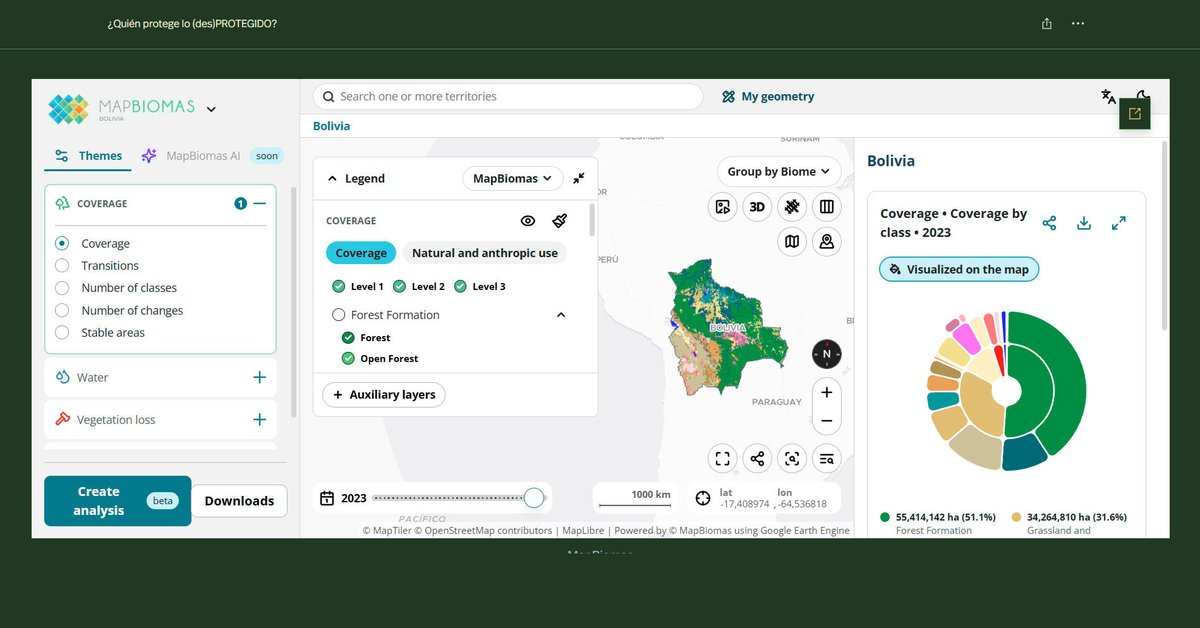Click the year timeline slider handle
Viewport: 1200px width, 628px height.
pyautogui.click(x=534, y=498)
